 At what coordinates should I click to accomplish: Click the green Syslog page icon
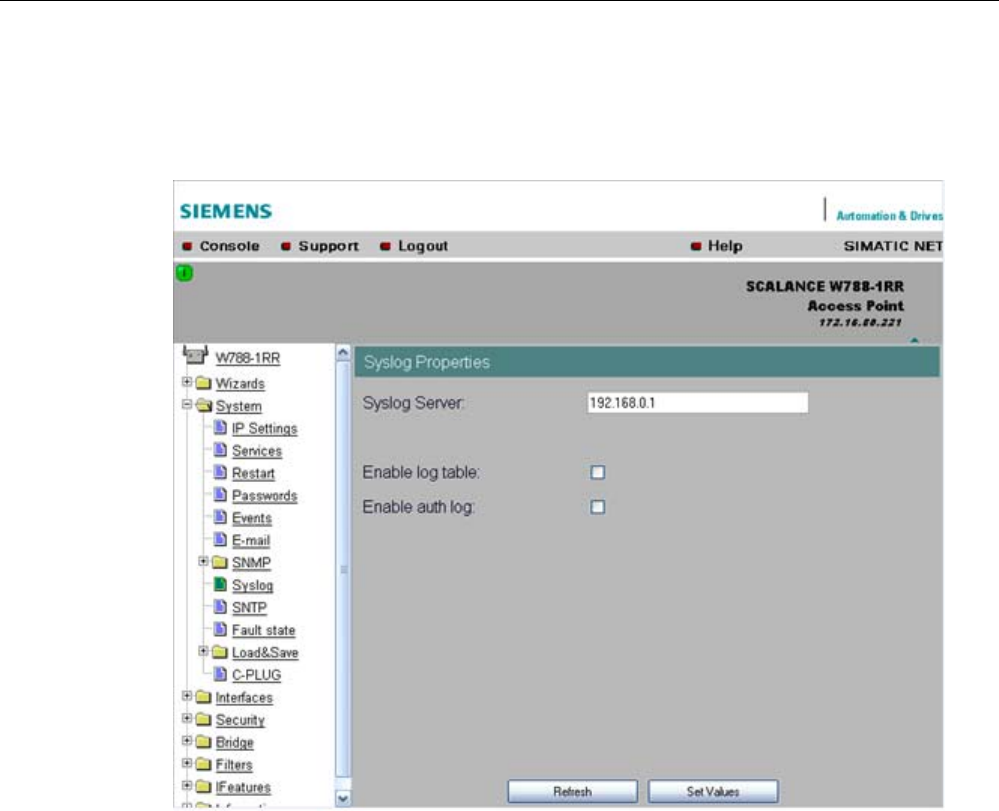(x=220, y=584)
